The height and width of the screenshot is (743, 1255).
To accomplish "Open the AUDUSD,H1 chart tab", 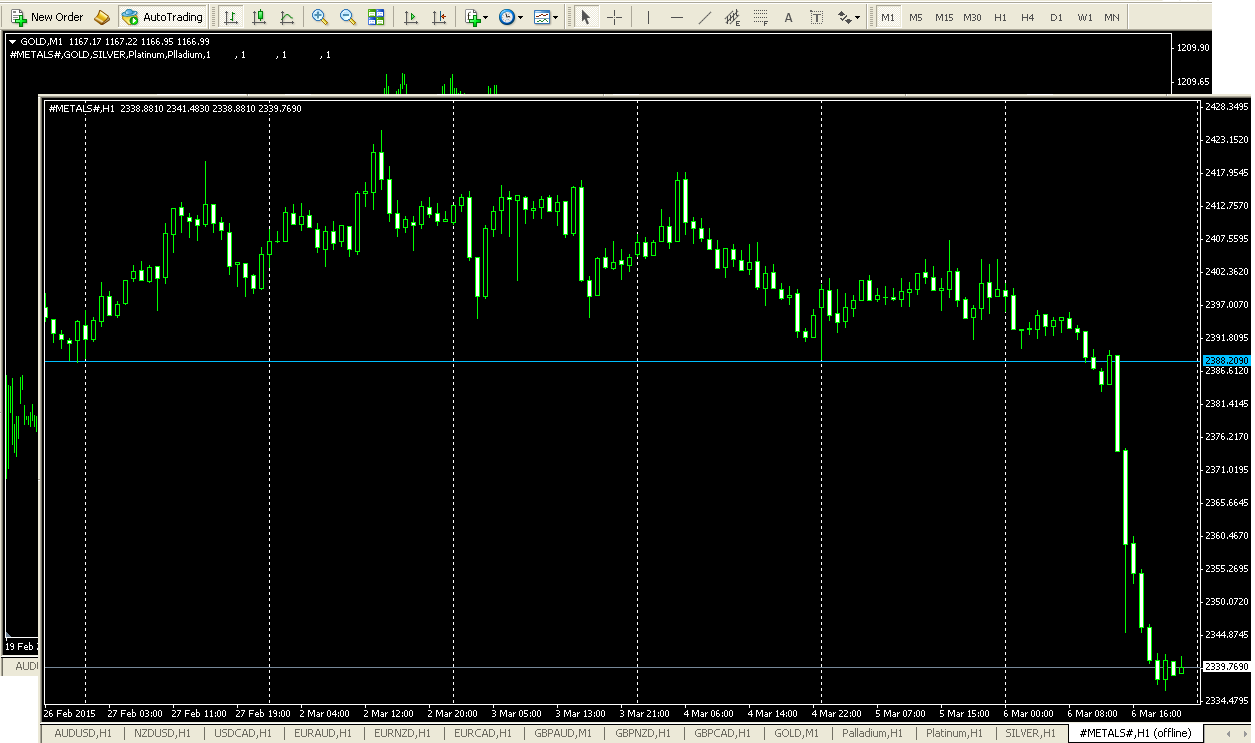I will tap(82, 733).
